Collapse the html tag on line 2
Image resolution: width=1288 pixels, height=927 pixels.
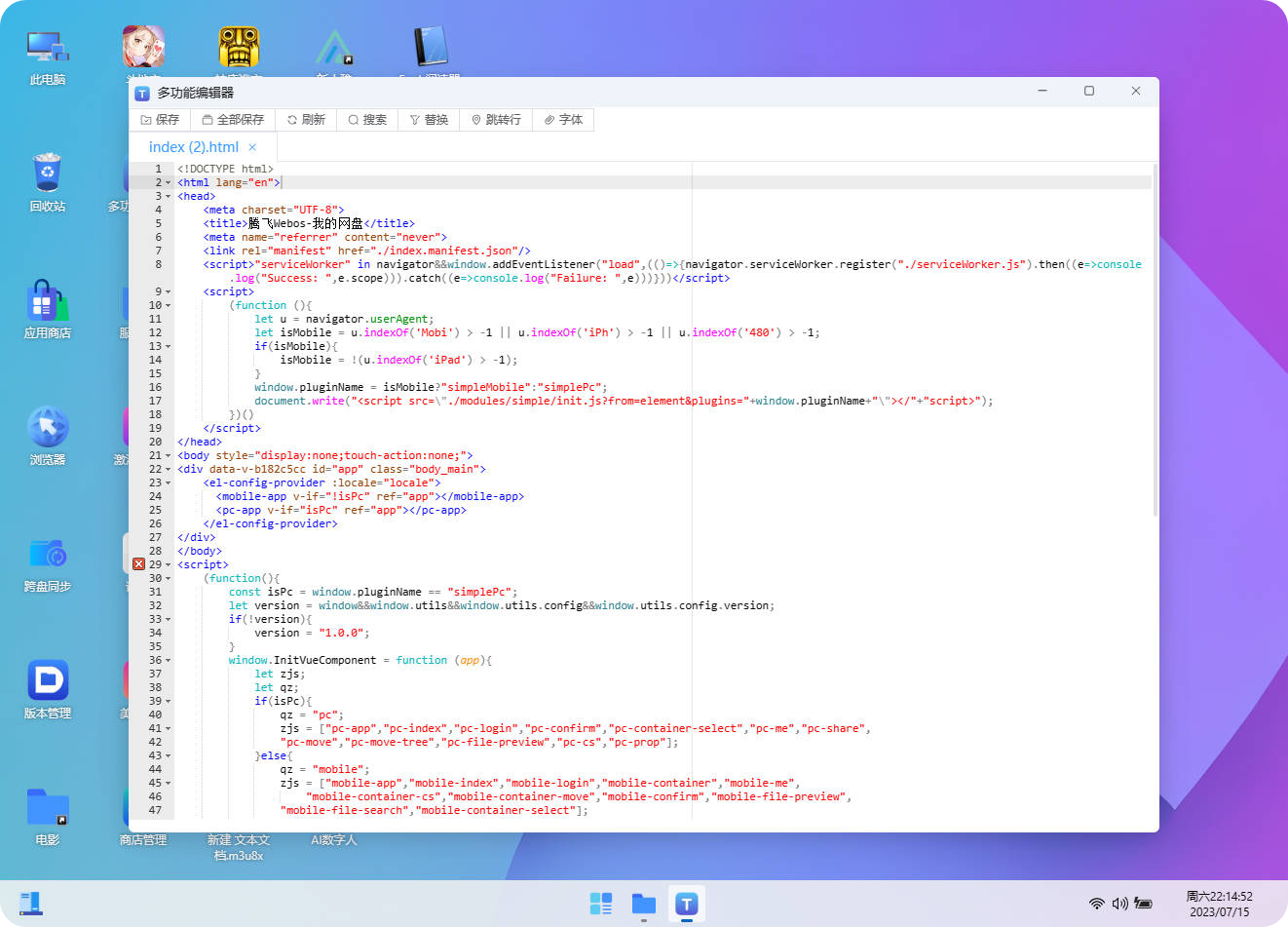point(168,183)
